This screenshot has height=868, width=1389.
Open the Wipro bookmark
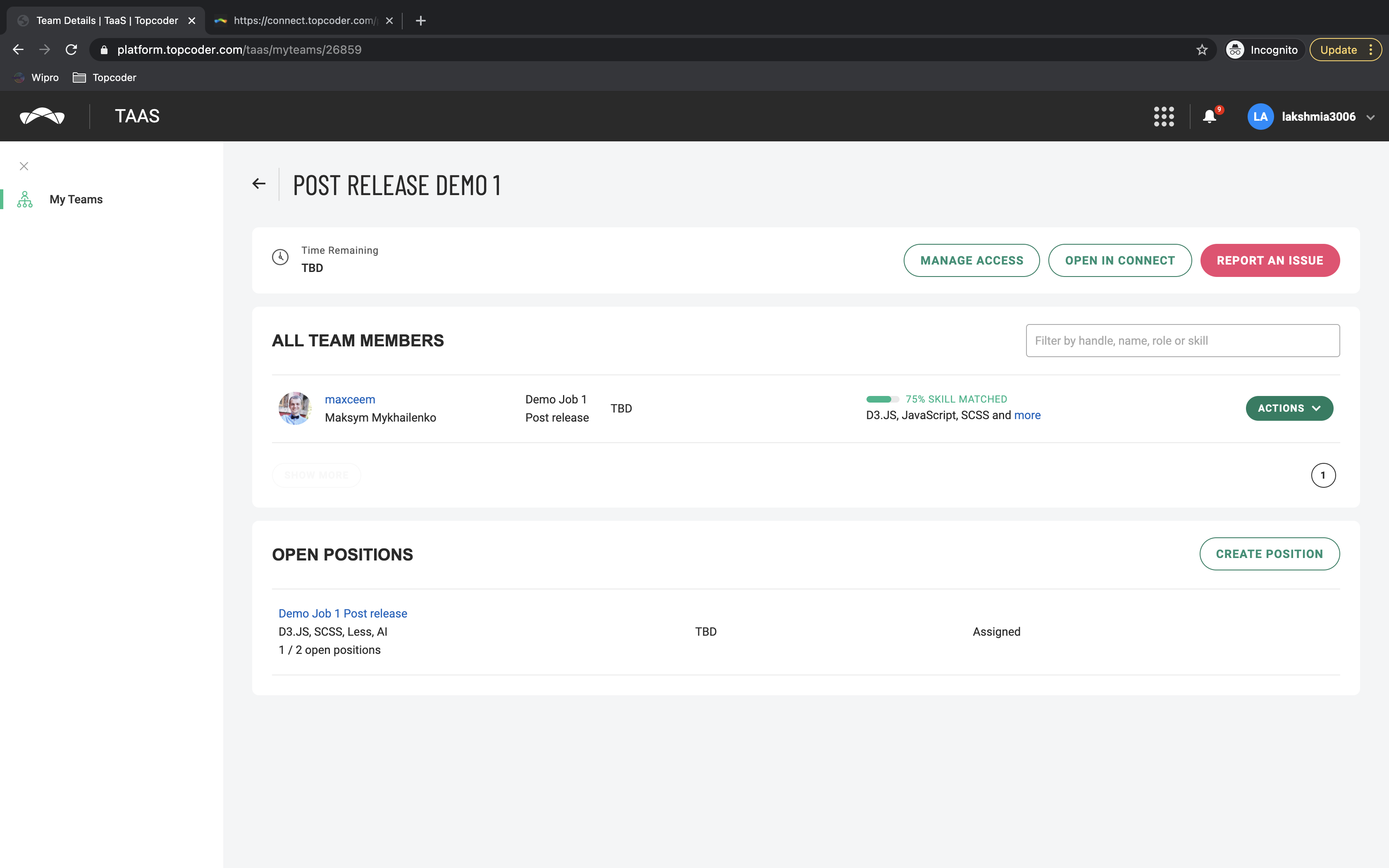(37, 78)
